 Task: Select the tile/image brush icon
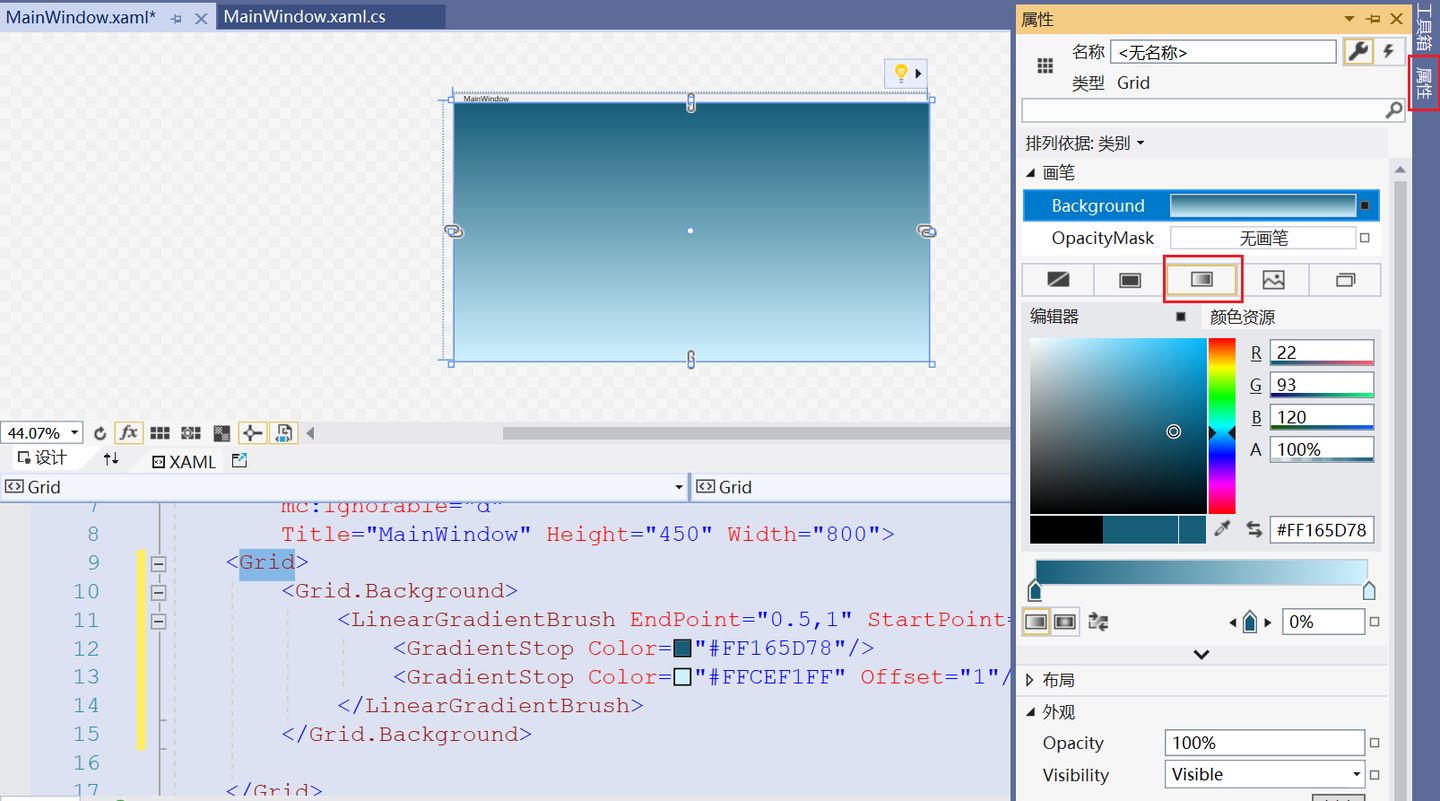tap(1273, 280)
